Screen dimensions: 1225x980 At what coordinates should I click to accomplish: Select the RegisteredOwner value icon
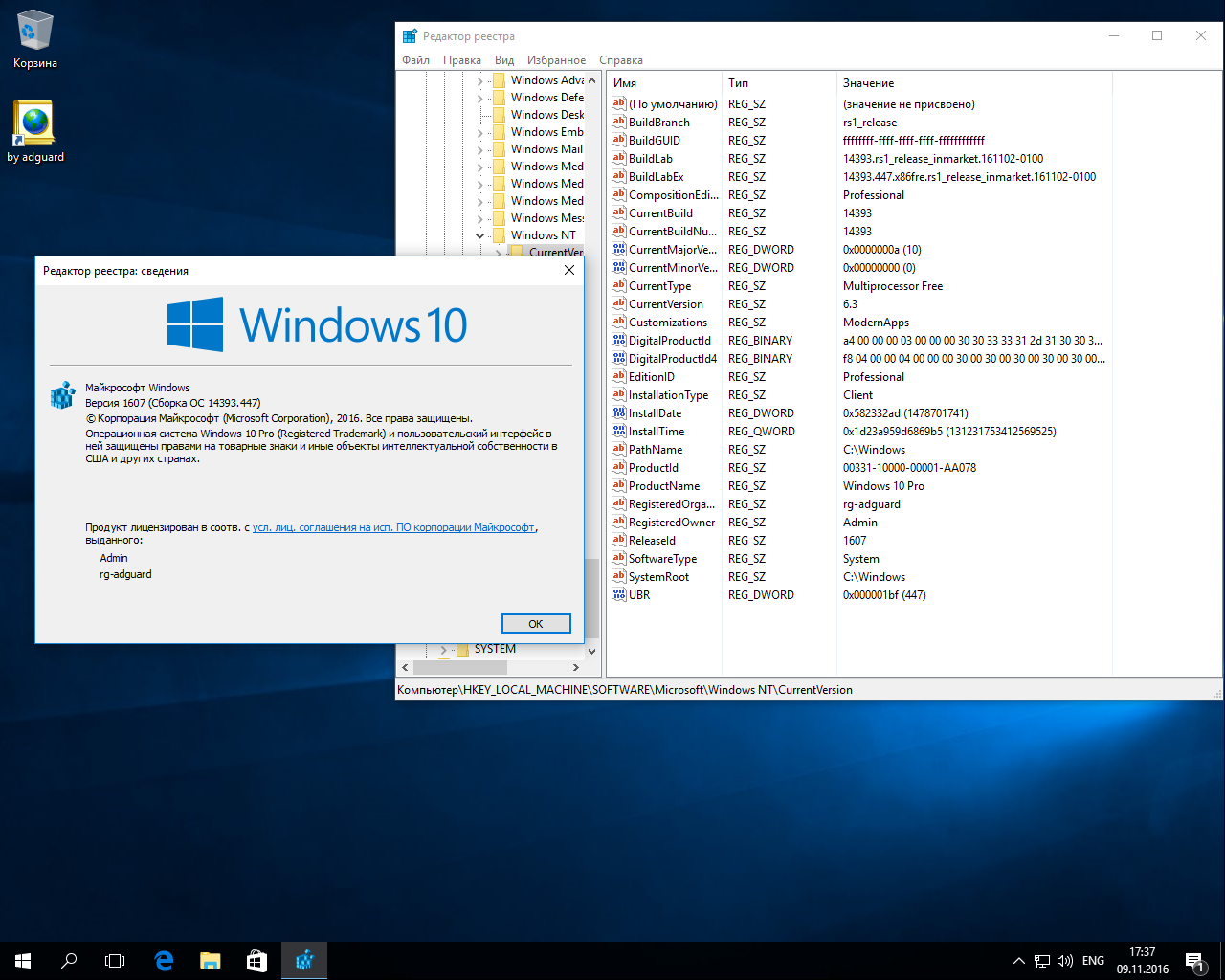[618, 522]
